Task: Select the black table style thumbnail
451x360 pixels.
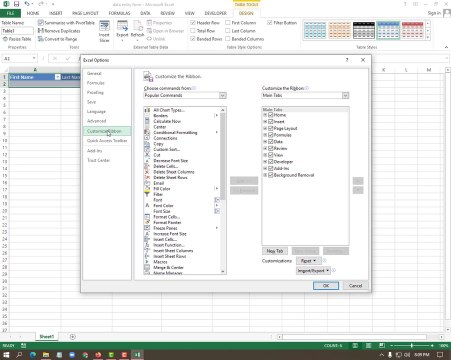Action: coord(364,30)
